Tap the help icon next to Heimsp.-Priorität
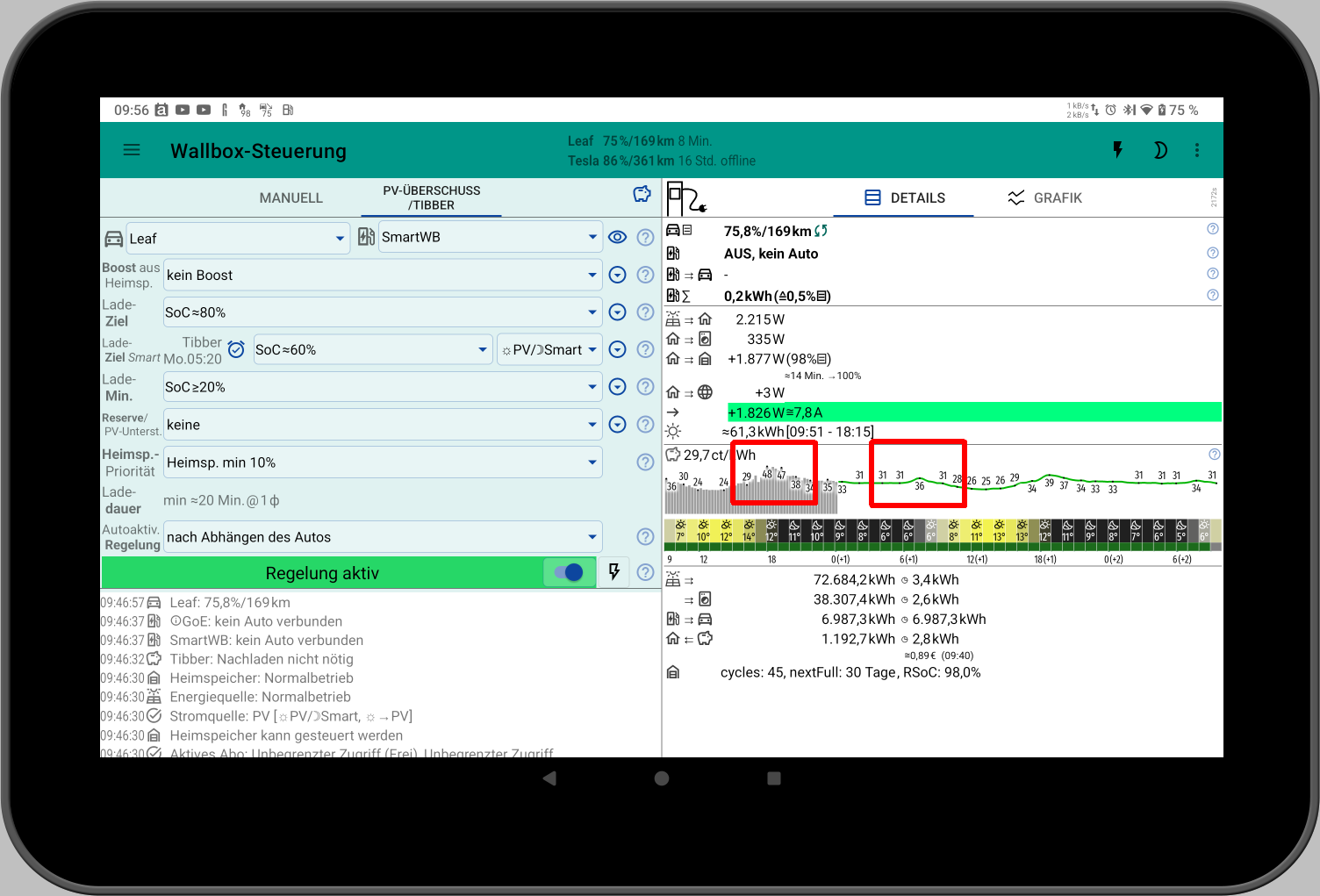1320x896 pixels. click(x=645, y=462)
